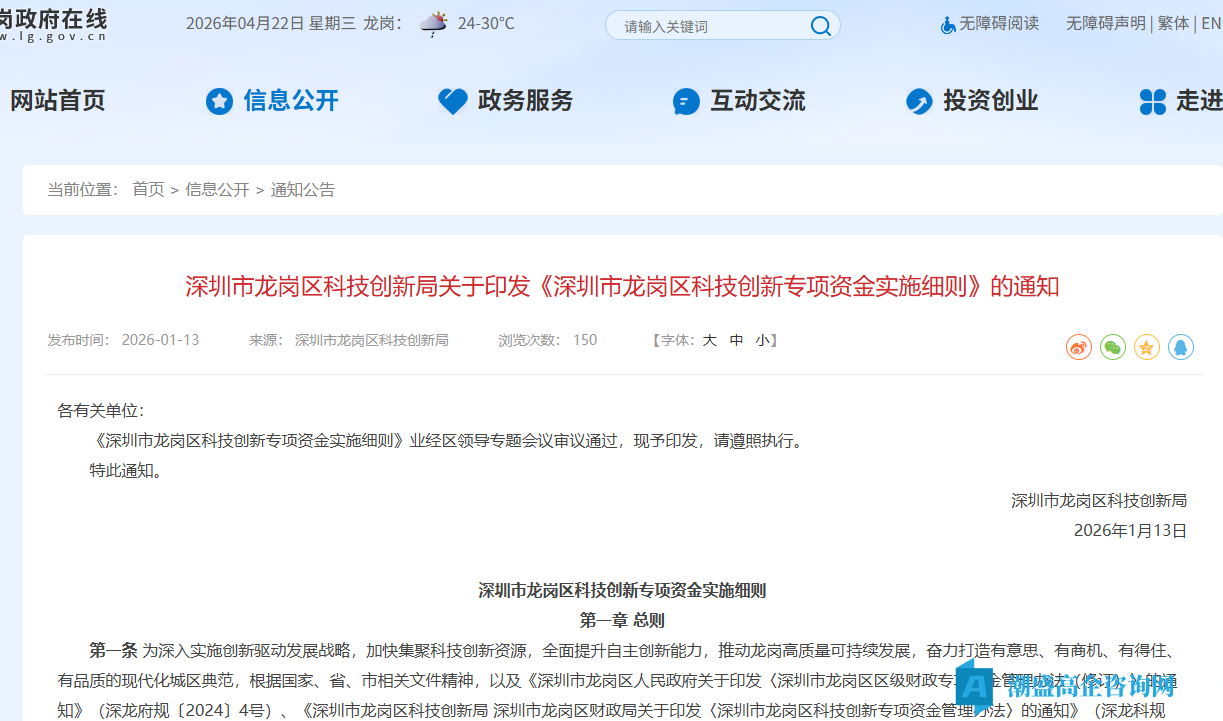Activate accessibility reading mode icon
Image resolution: width=1223 pixels, height=721 pixels.
[x=947, y=24]
